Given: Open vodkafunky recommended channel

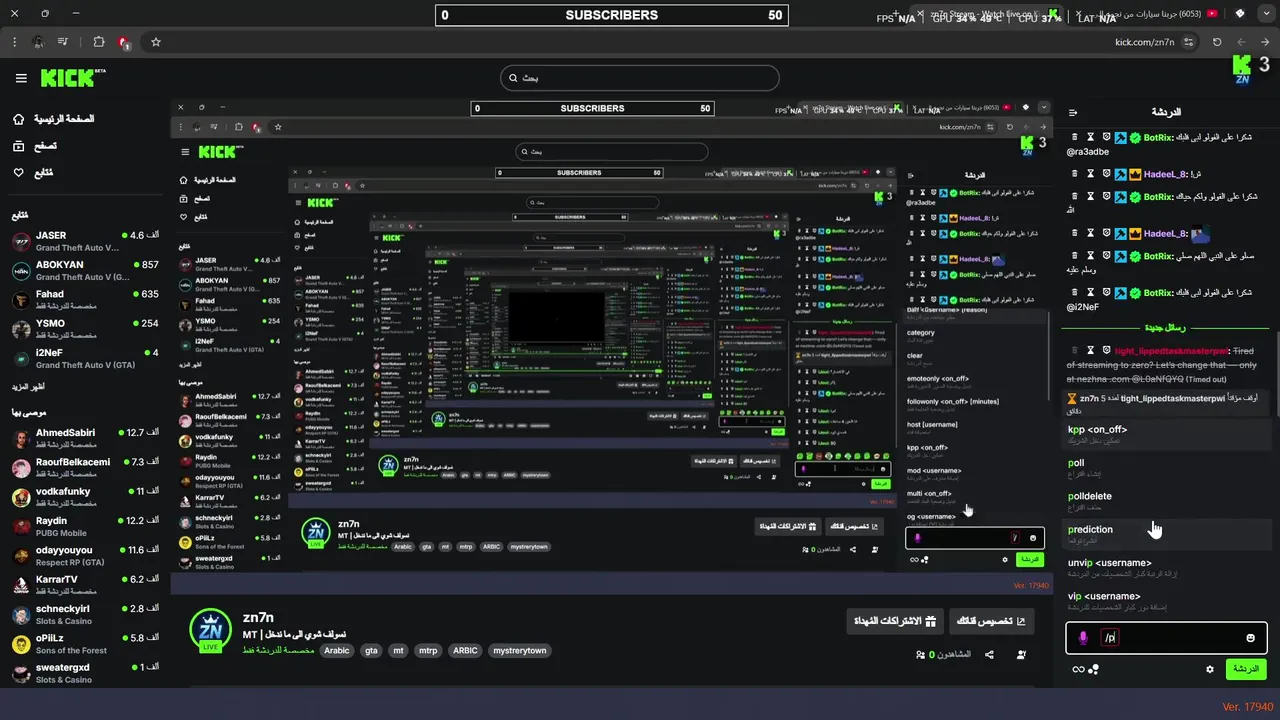Looking at the screenshot, I should 85,496.
